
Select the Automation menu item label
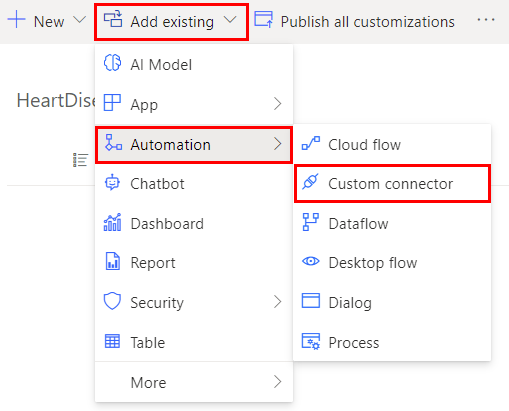coord(170,145)
